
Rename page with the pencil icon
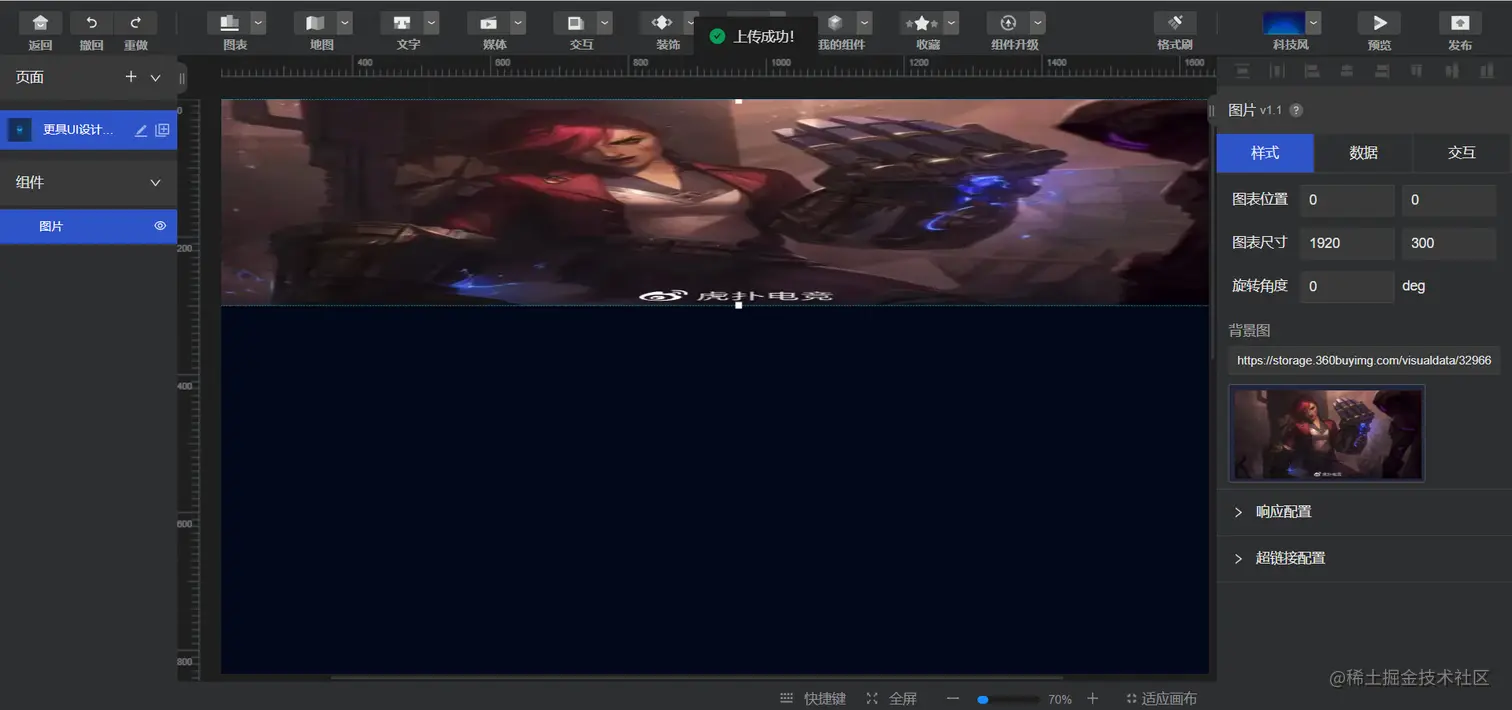pos(141,130)
